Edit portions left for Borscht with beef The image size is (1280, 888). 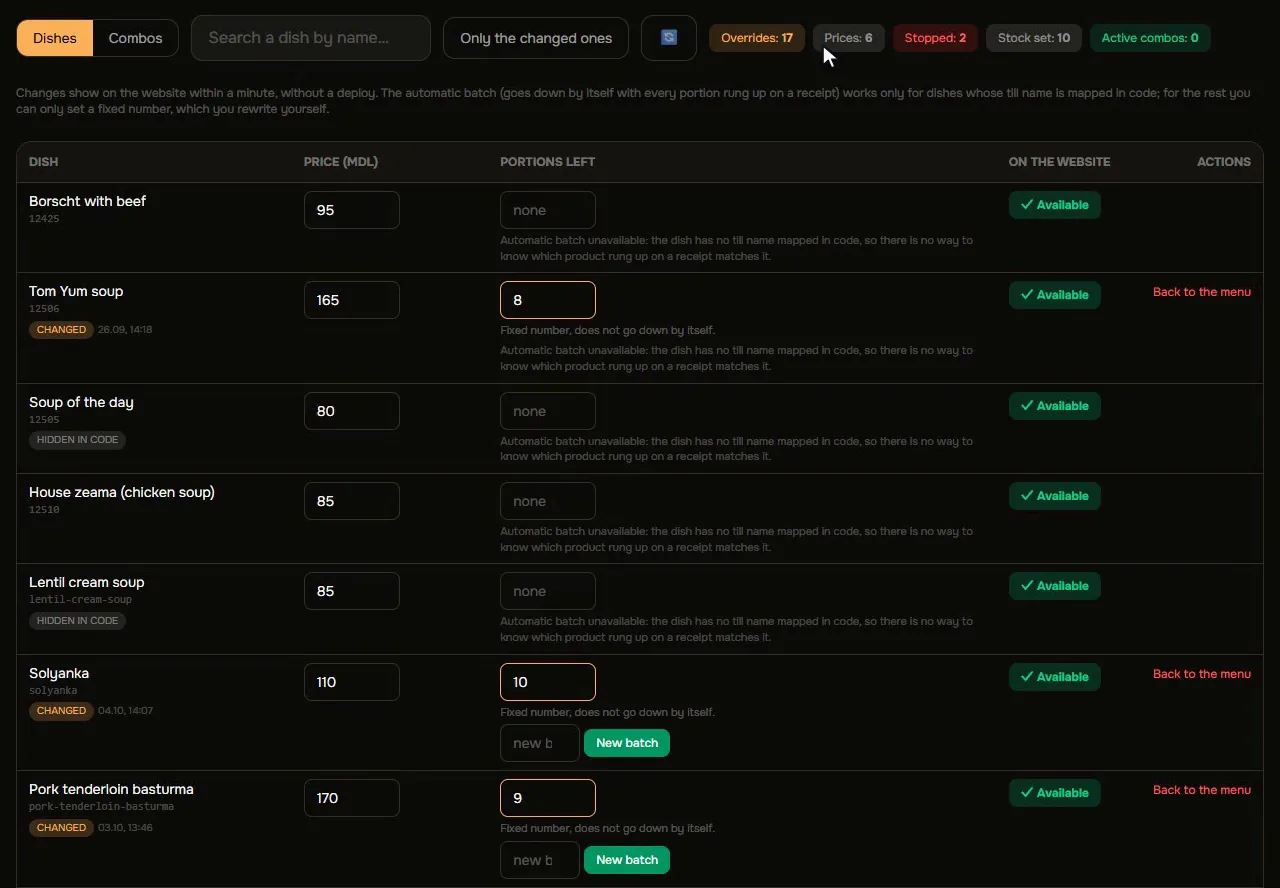(x=548, y=210)
